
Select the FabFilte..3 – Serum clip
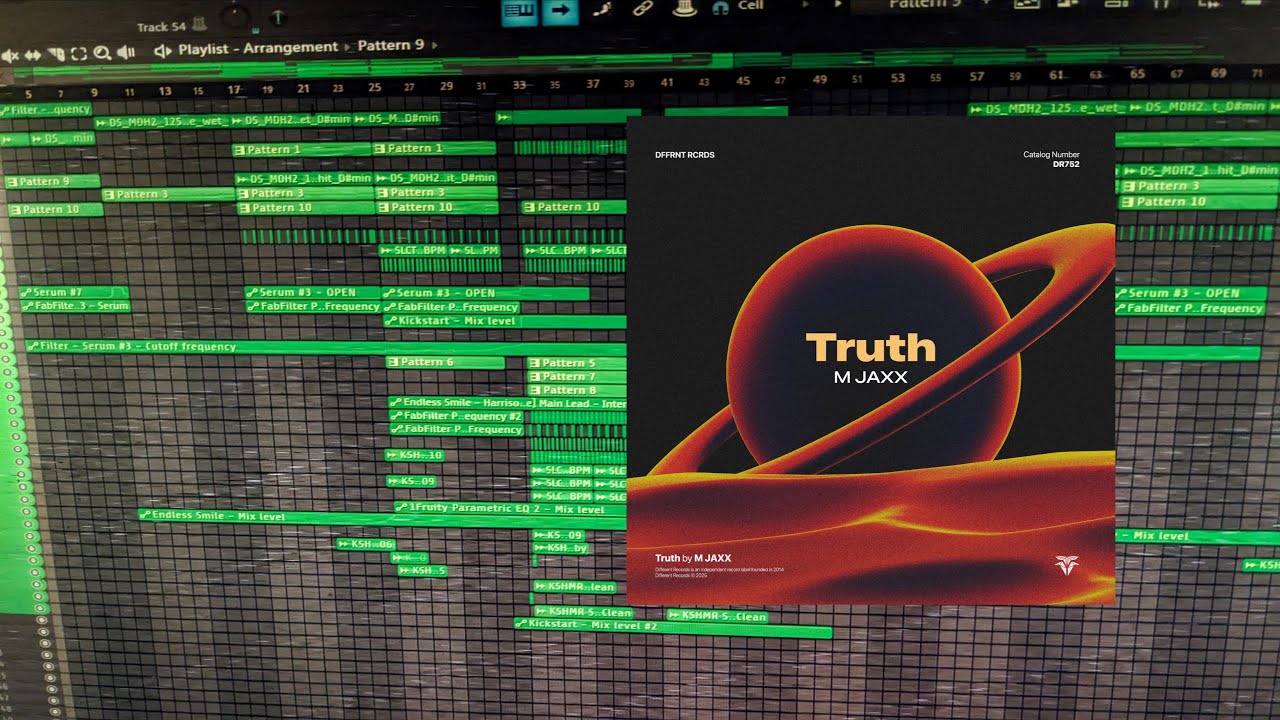pyautogui.click(x=74, y=305)
